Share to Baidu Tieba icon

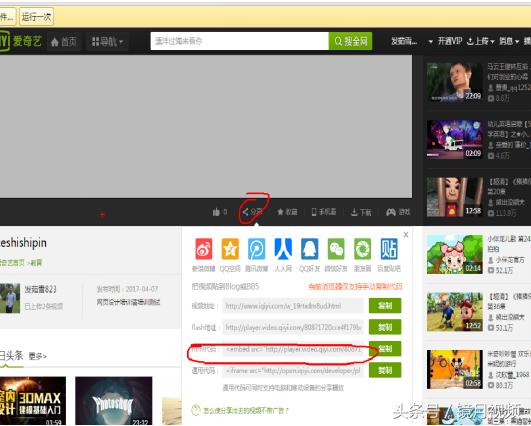pyautogui.click(x=389, y=249)
